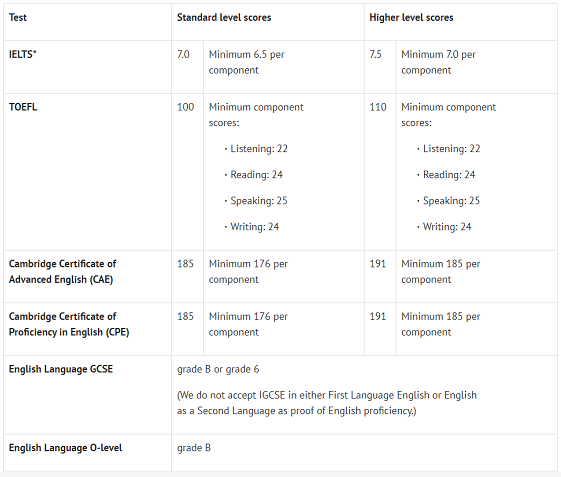Click the TOEFL row label

click(x=23, y=107)
